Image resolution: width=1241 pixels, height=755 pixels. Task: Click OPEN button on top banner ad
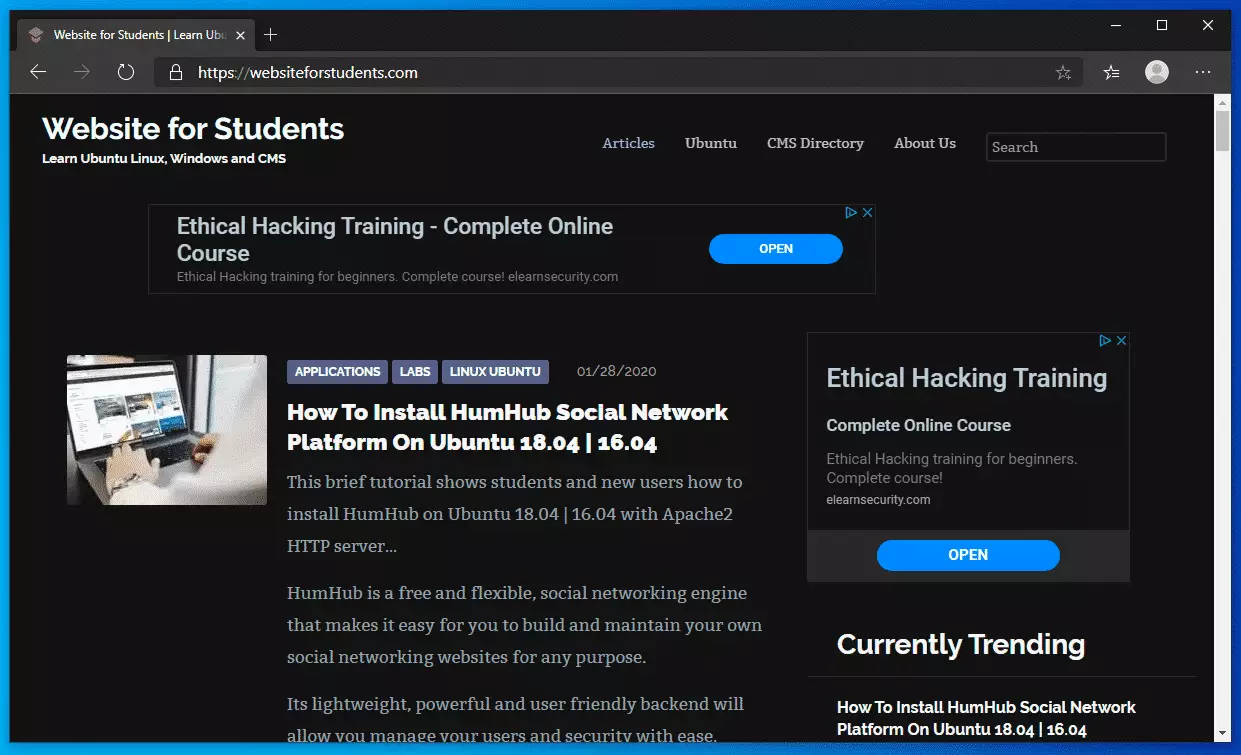[776, 249]
